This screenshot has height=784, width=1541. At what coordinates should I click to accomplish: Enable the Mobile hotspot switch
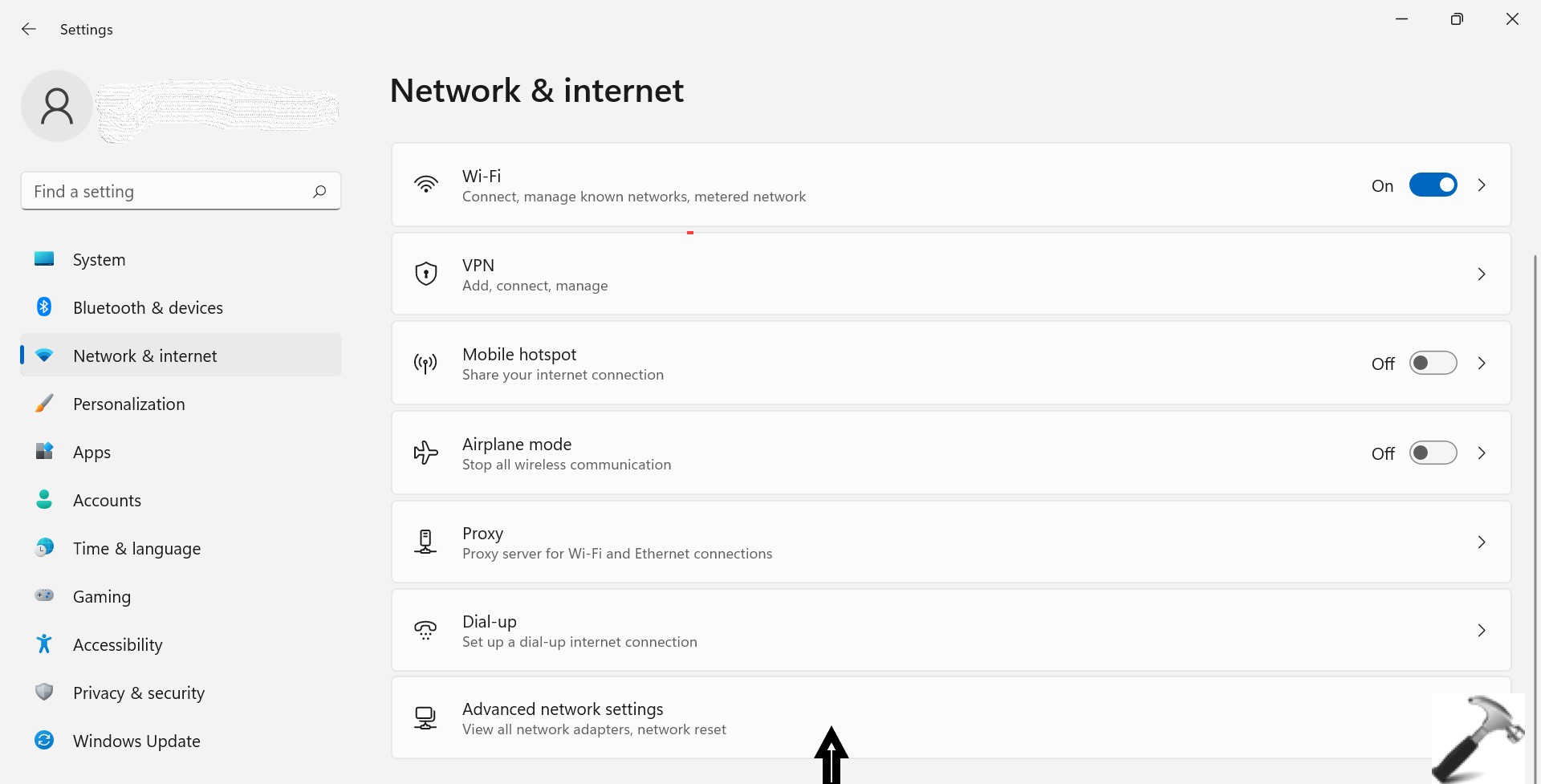[x=1433, y=364]
